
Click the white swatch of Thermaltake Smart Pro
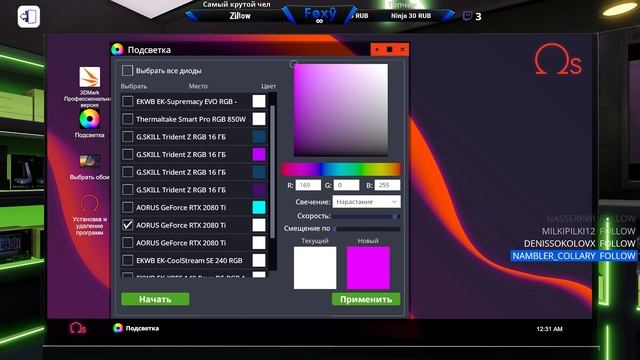[x=259, y=119]
